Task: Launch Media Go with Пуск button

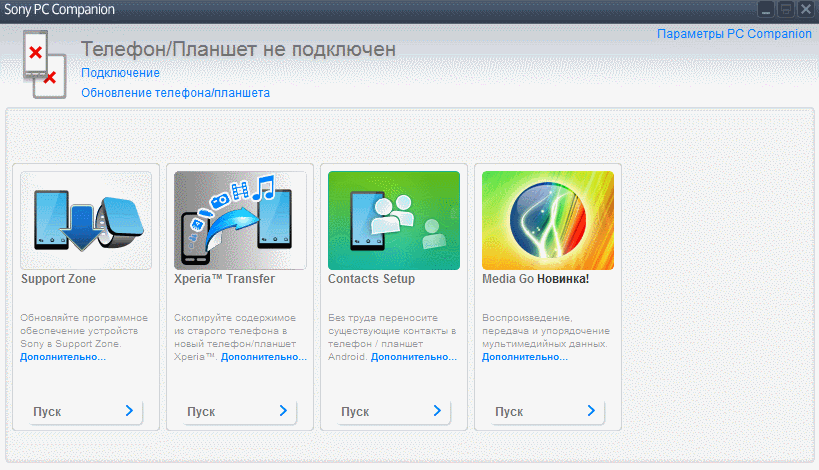Action: tap(547, 412)
